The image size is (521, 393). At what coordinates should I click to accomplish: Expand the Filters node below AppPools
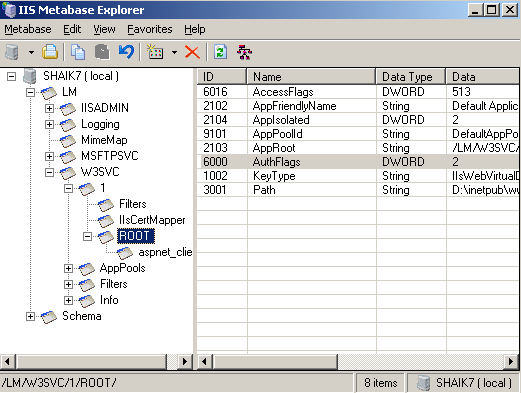[68, 284]
